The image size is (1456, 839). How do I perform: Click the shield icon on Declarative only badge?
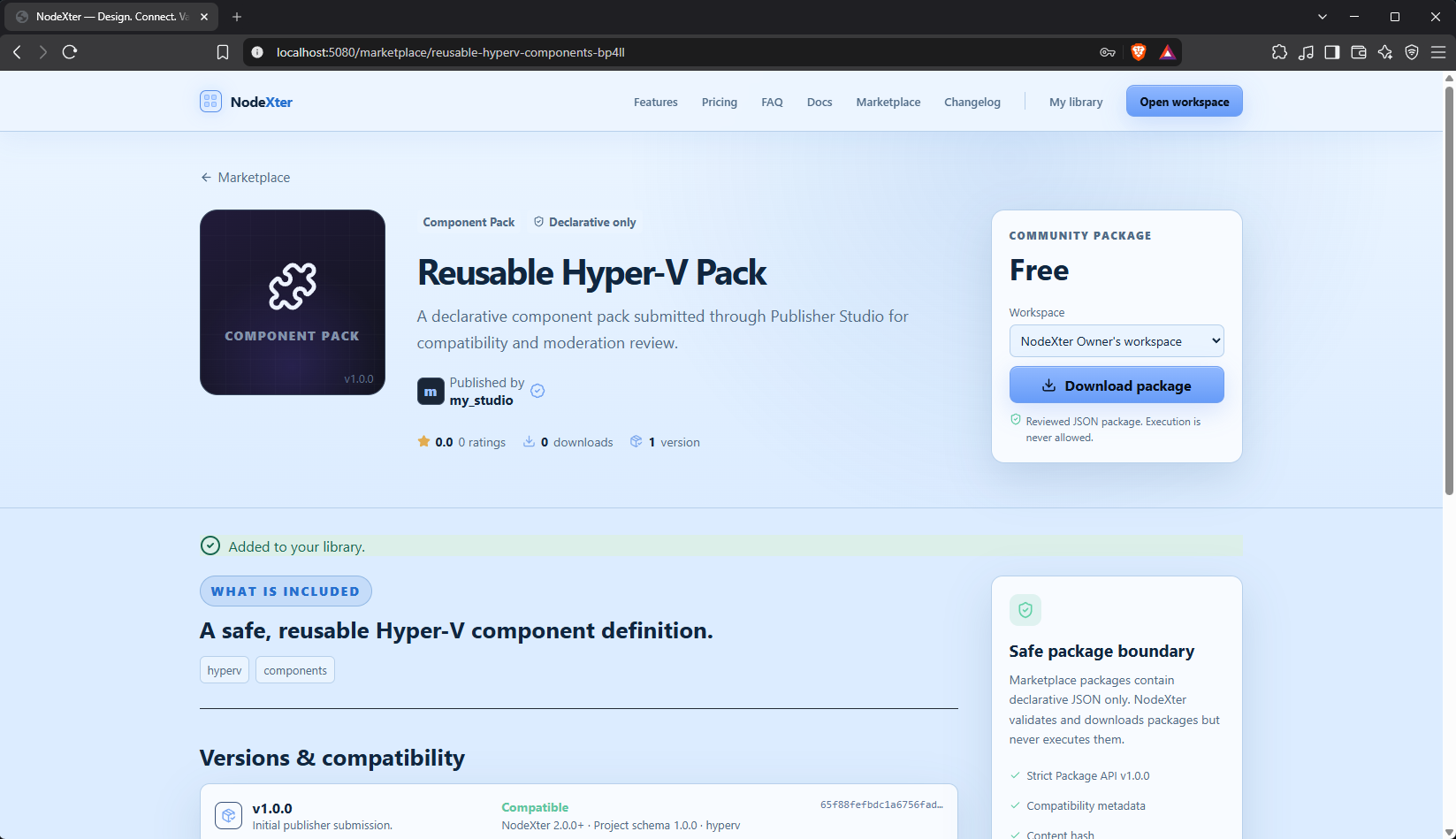pos(538,222)
